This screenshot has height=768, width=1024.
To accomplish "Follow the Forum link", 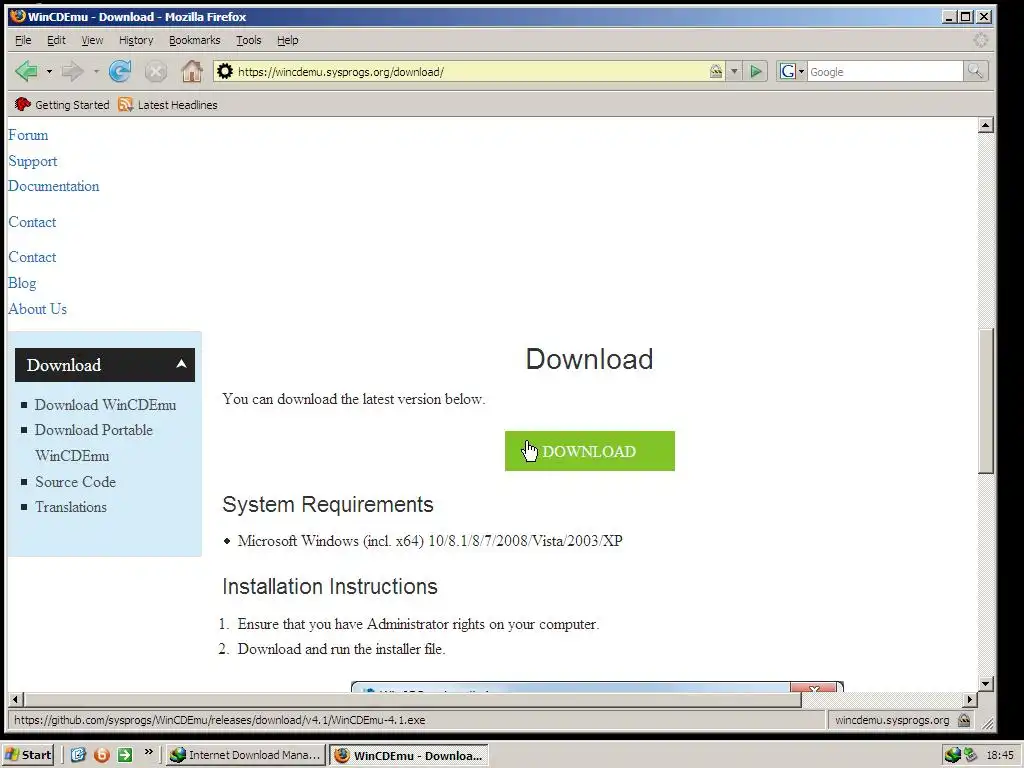I will 28,135.
